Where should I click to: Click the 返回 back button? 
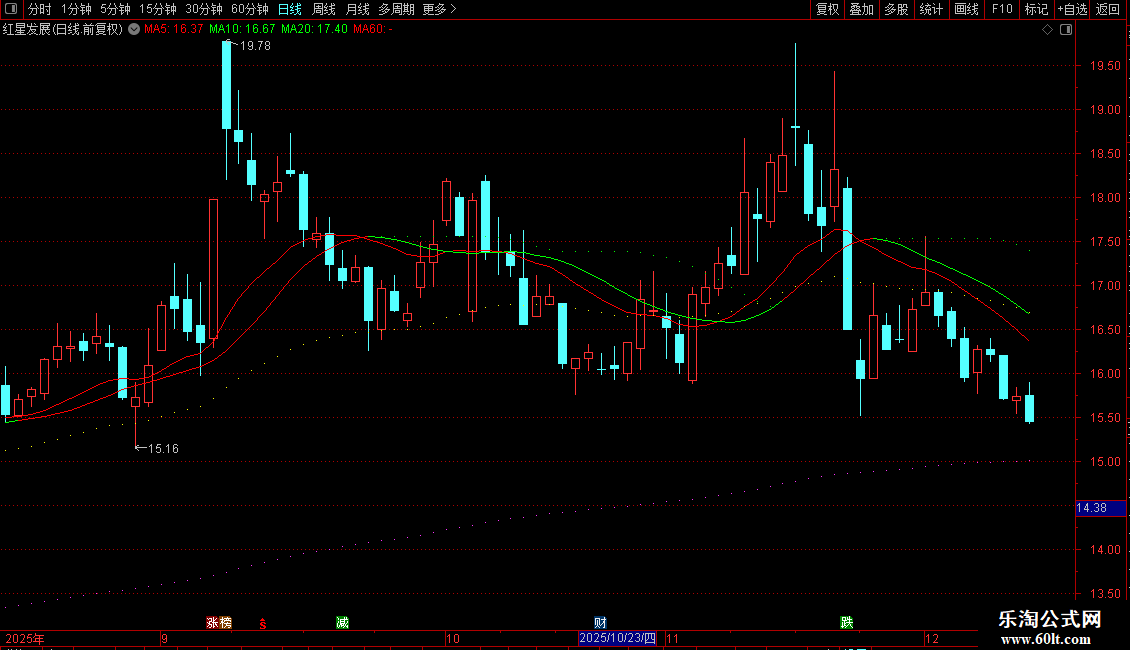[x=1108, y=9]
